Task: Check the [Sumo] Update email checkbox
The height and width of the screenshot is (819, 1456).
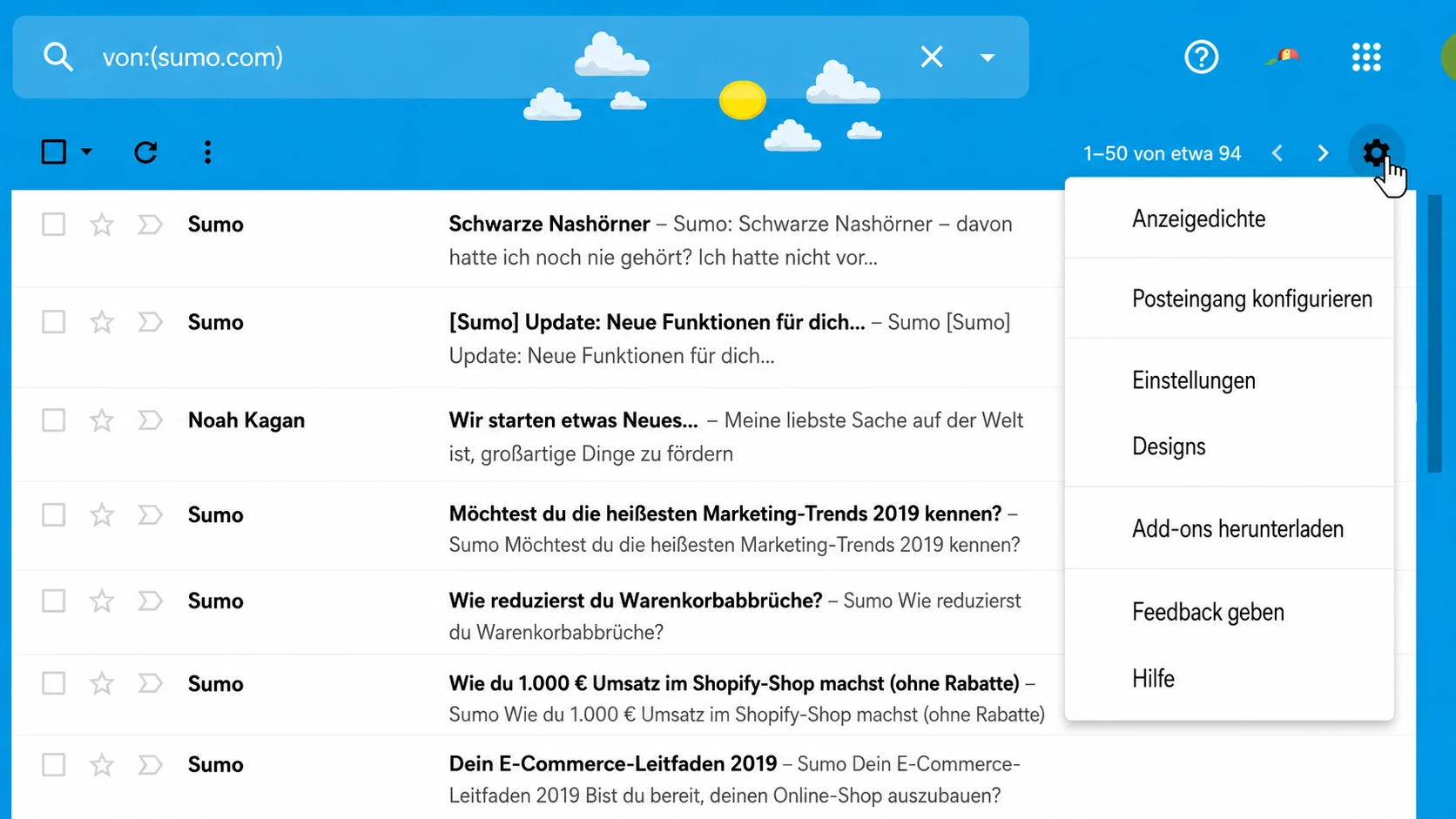Action: pos(54,322)
